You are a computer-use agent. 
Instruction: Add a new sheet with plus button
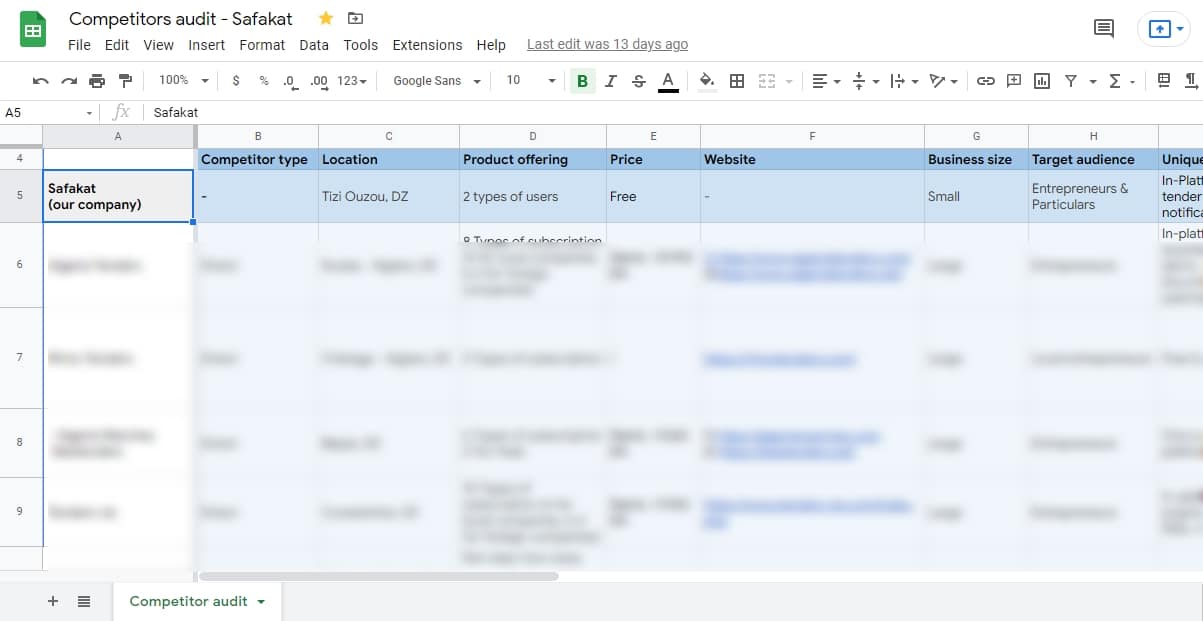click(53, 601)
